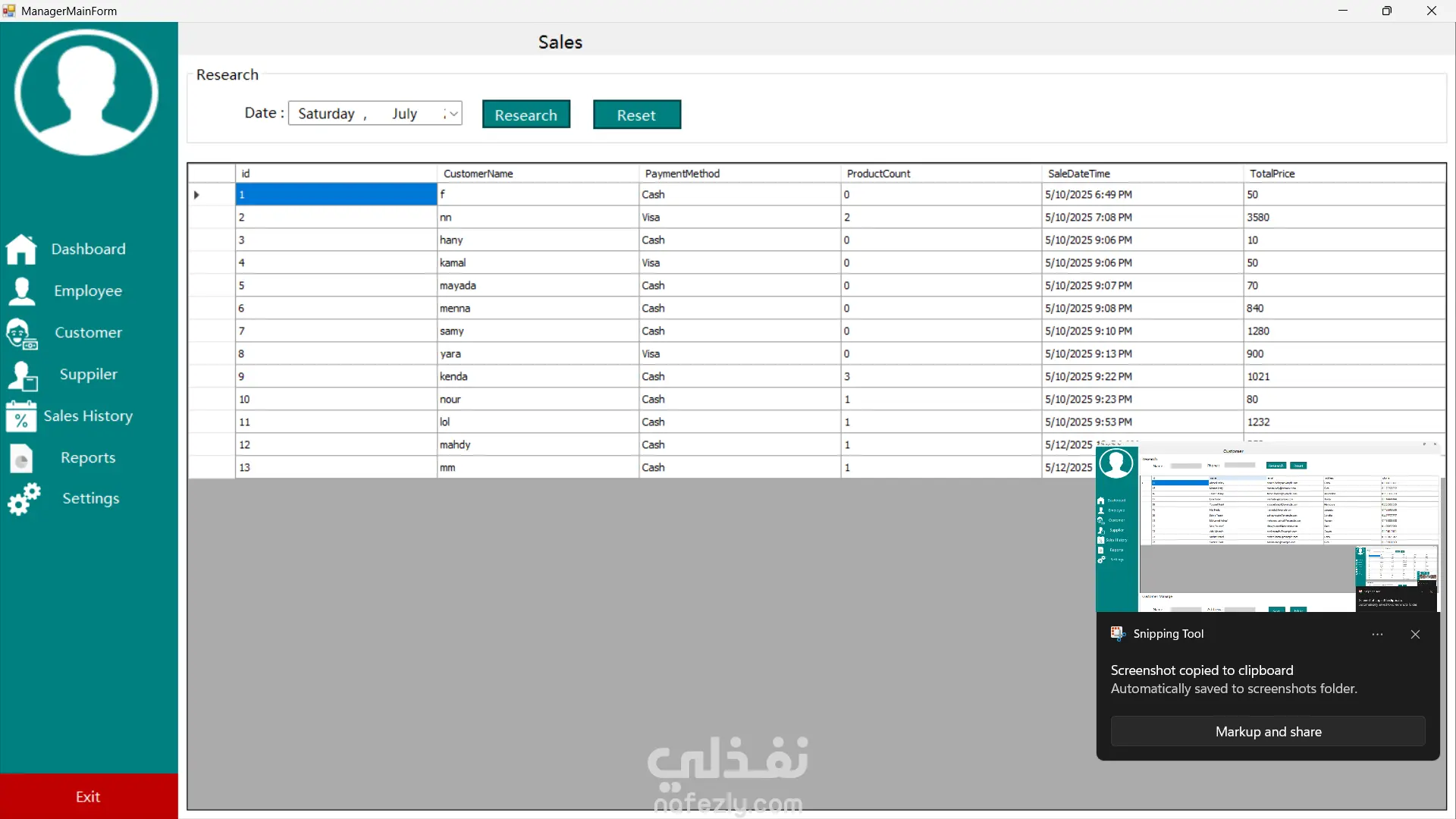Image resolution: width=1456 pixels, height=819 pixels.
Task: Select row header for sale id 5
Action: tap(211, 286)
